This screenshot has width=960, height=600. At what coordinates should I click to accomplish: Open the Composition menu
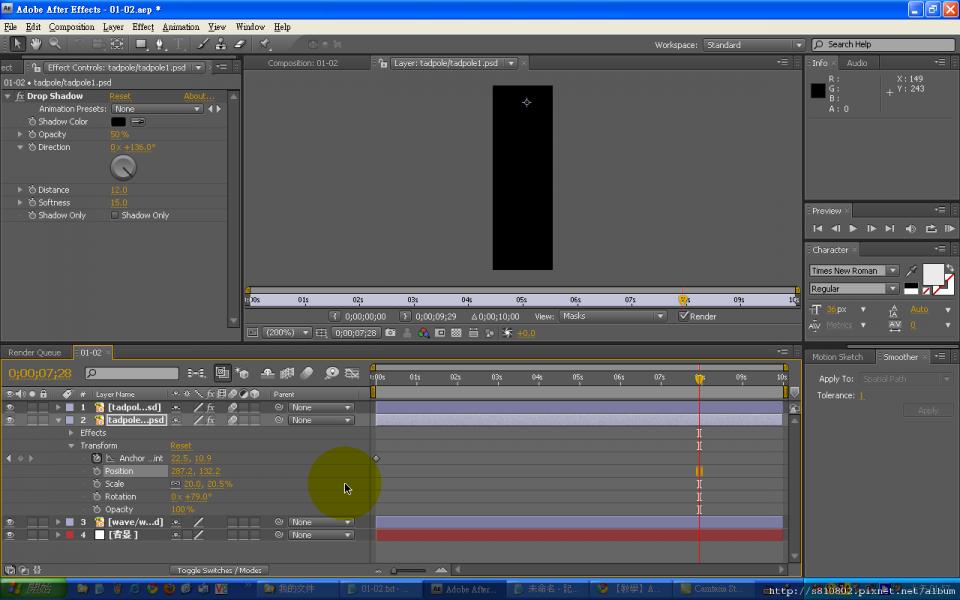(71, 27)
